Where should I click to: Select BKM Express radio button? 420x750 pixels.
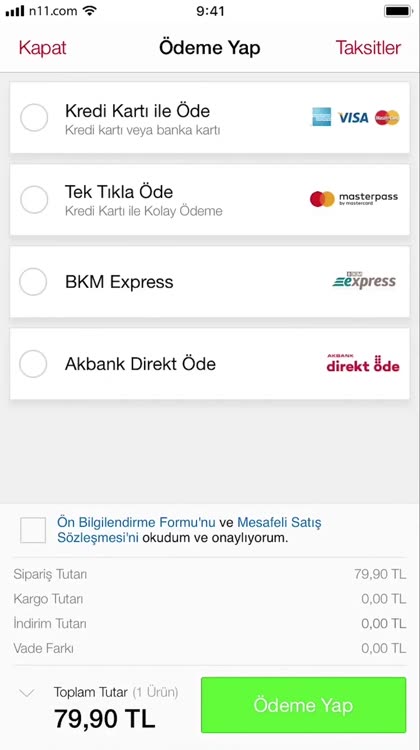33,282
